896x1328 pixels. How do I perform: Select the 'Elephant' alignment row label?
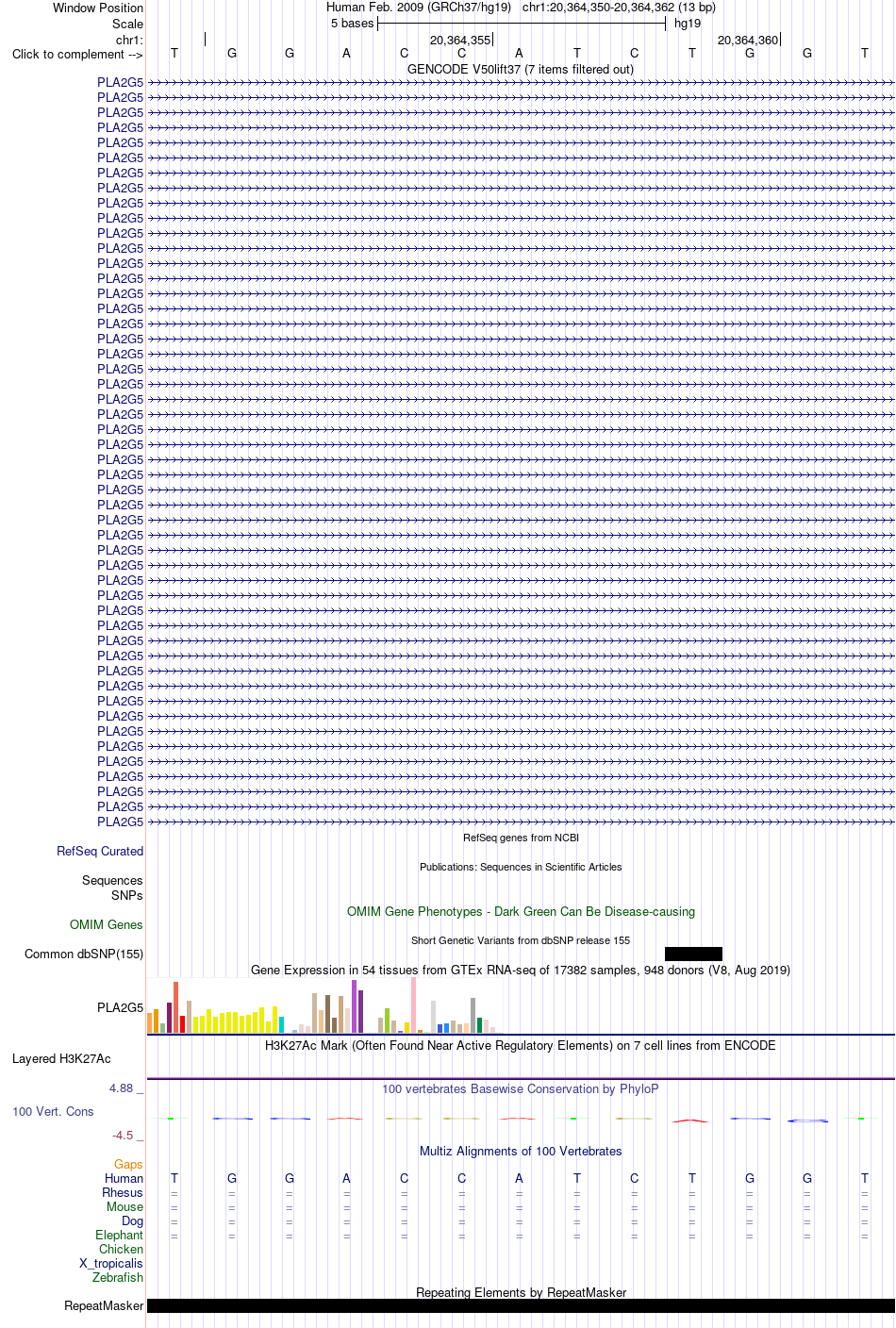tap(120, 1235)
